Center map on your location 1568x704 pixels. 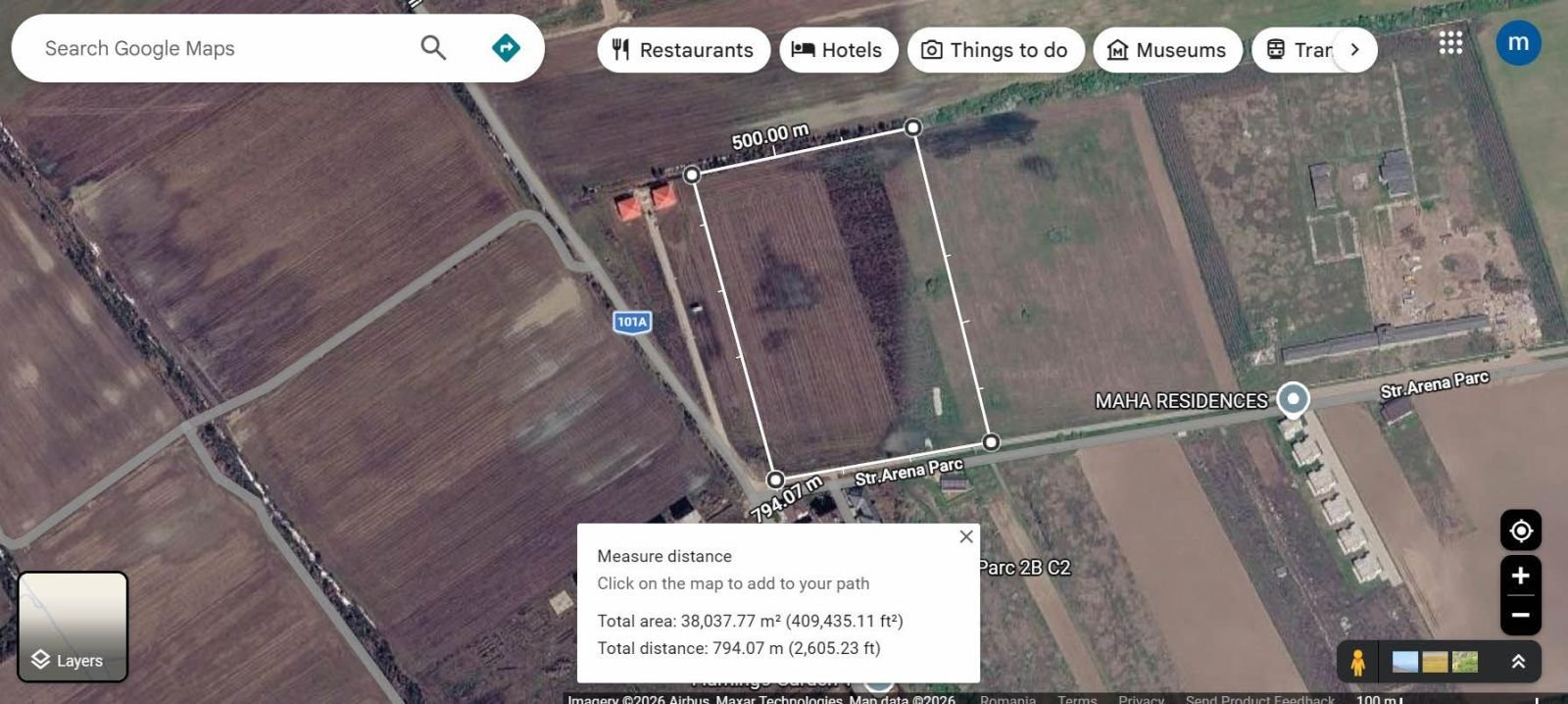tap(1521, 530)
